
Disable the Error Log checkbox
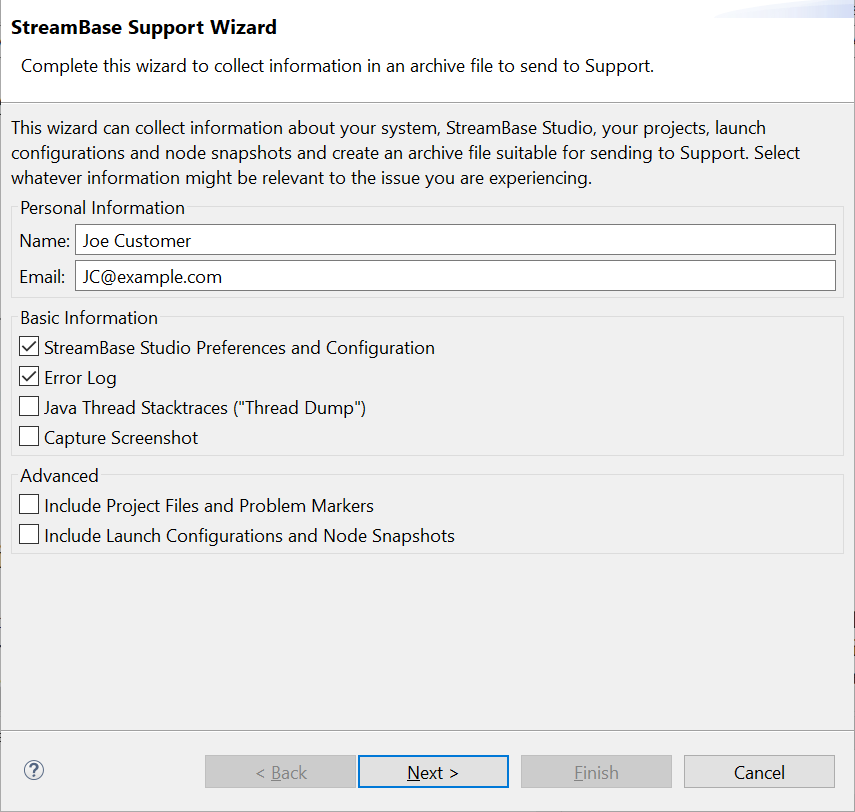[29, 378]
